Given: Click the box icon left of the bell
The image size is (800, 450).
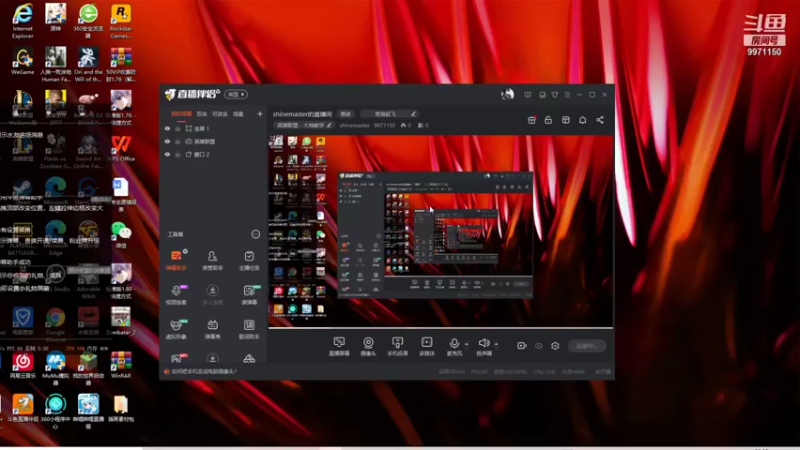Looking at the screenshot, I should point(565,120).
